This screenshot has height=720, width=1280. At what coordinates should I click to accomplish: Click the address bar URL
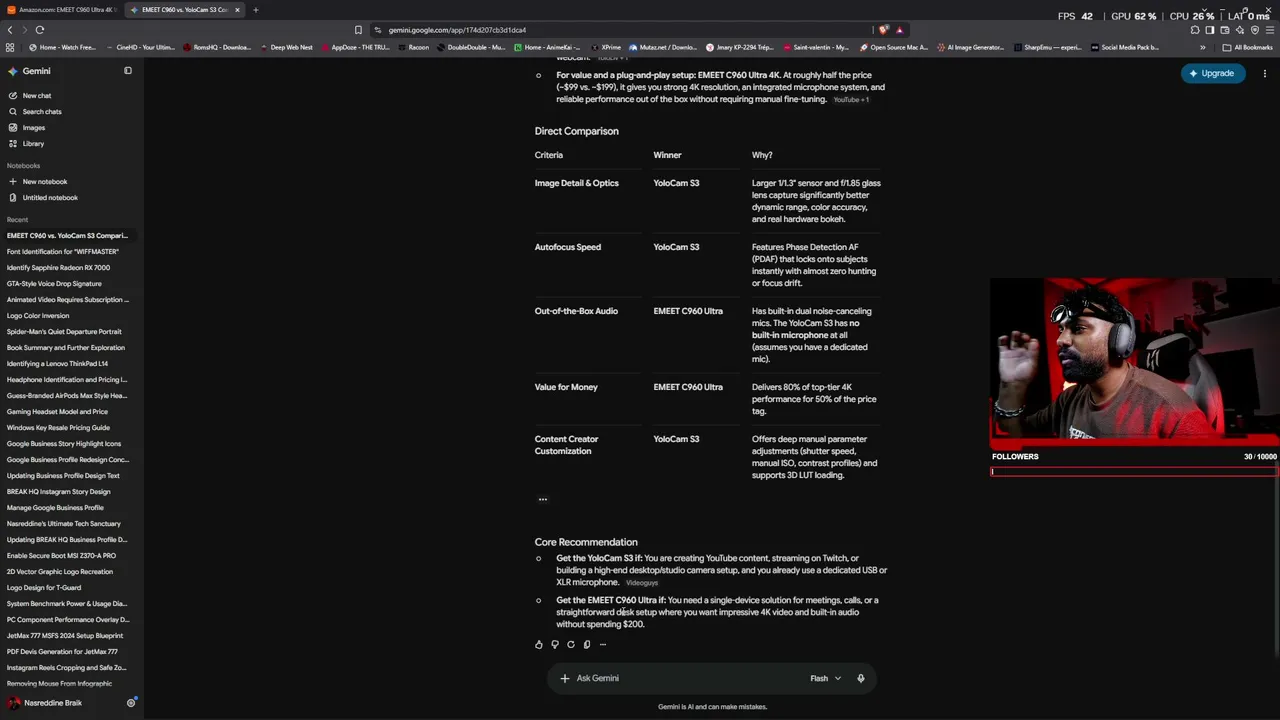pyautogui.click(x=457, y=30)
